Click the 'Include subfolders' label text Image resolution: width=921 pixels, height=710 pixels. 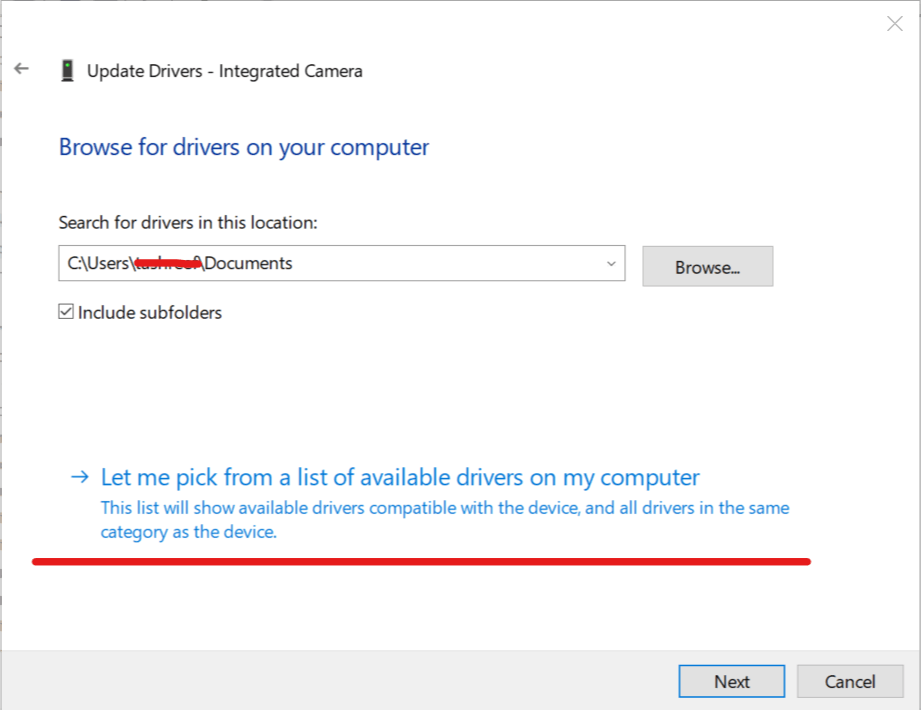click(150, 312)
